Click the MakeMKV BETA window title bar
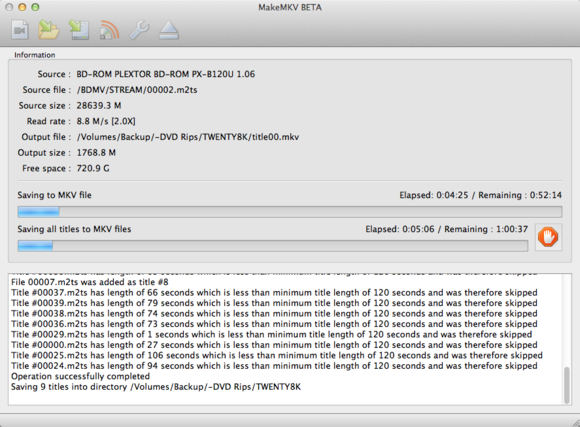This screenshot has height=427, width=580. click(x=290, y=7)
